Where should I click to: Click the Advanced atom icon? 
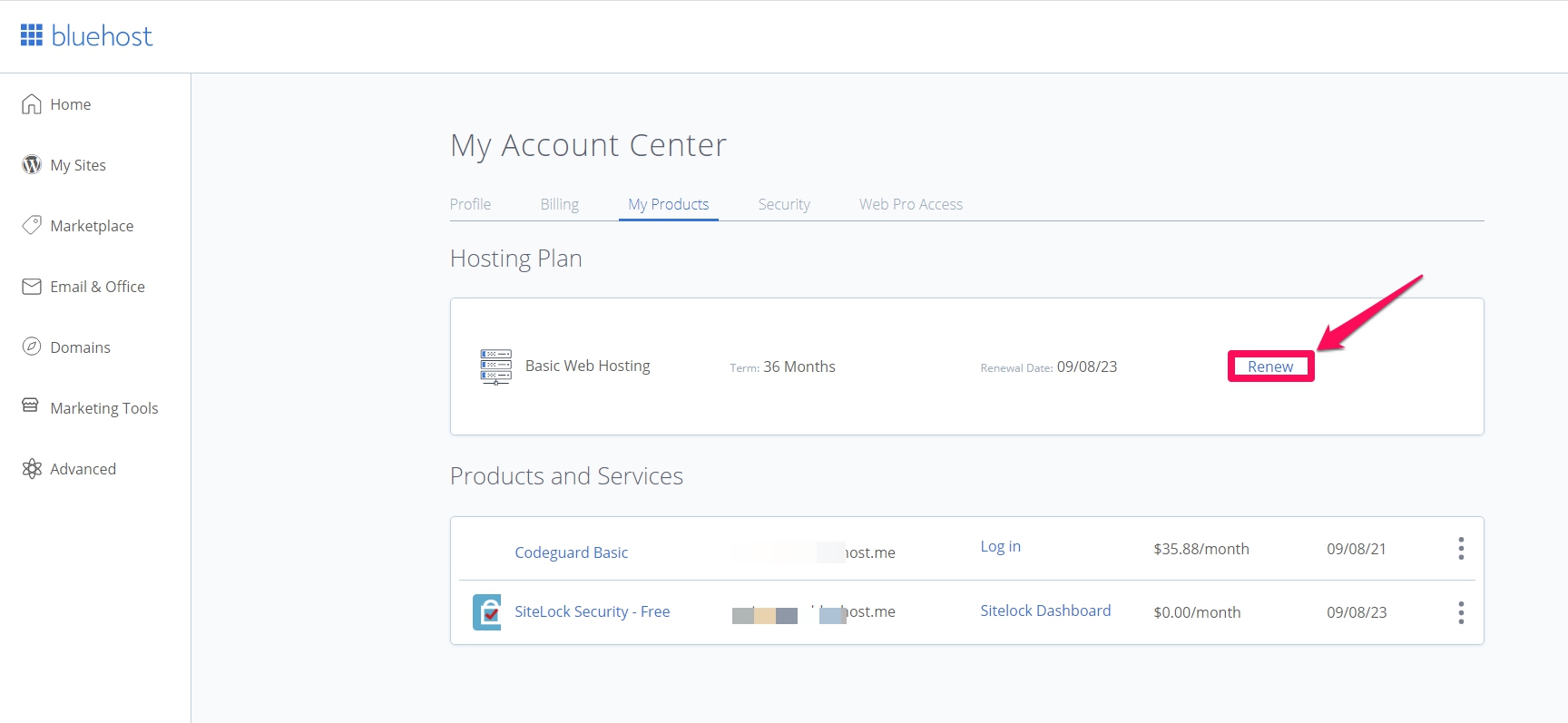tap(32, 468)
